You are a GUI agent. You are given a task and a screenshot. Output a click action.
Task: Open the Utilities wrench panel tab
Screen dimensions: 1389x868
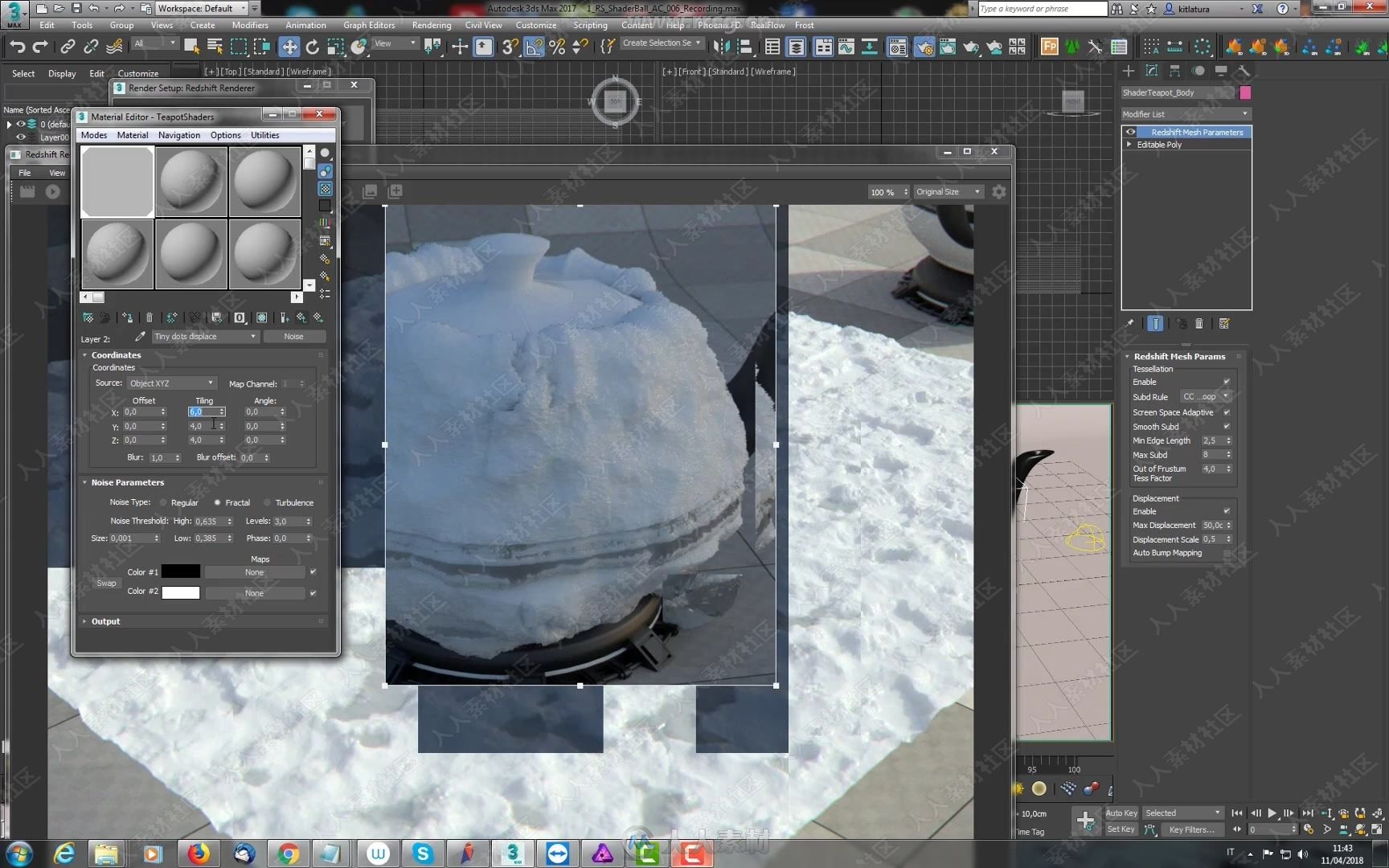1244,71
